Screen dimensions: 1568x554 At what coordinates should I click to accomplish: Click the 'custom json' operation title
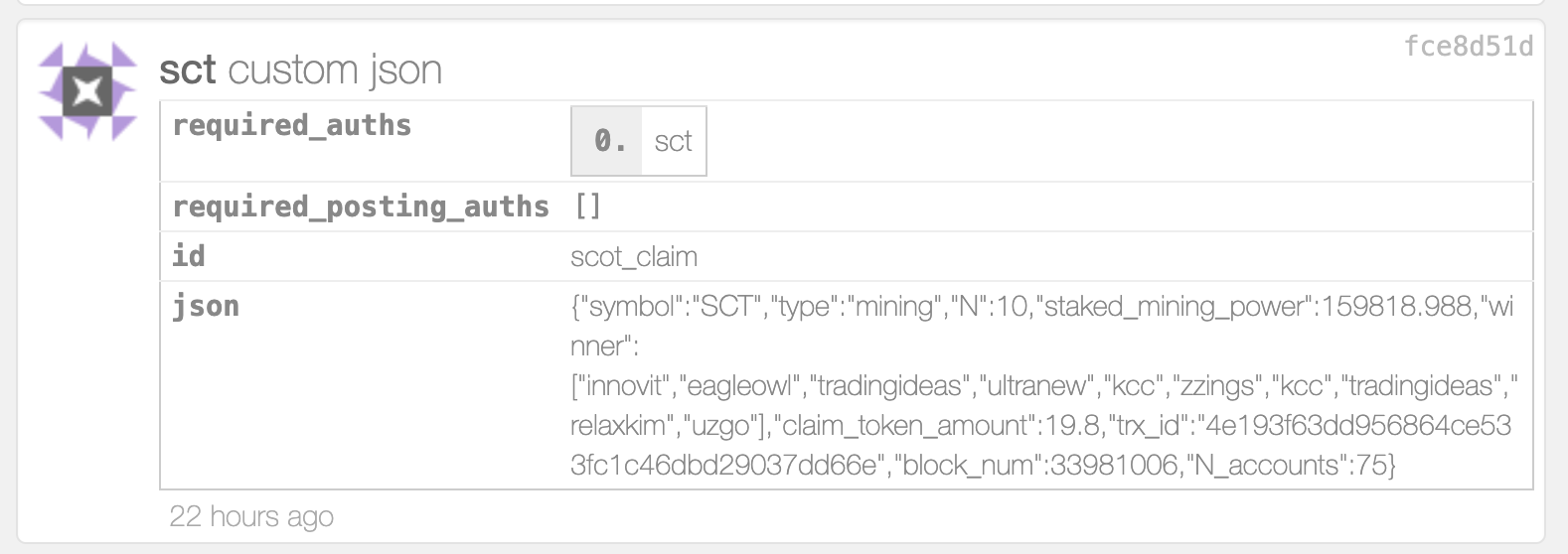tap(335, 69)
